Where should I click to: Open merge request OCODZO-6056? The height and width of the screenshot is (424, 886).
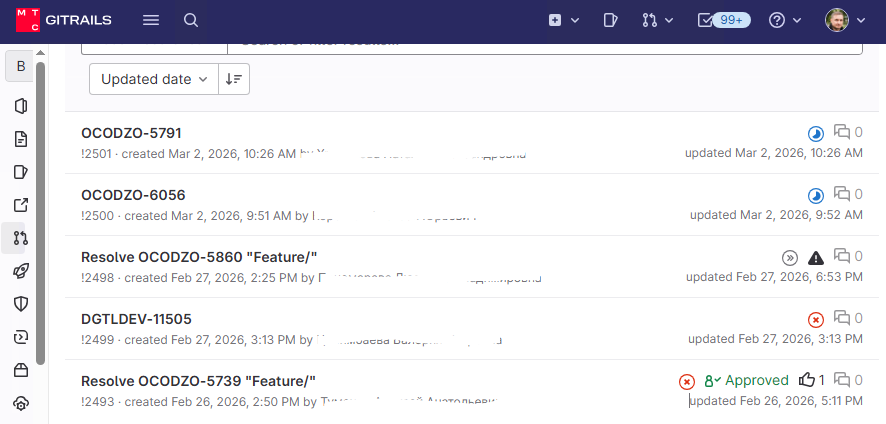(133, 195)
